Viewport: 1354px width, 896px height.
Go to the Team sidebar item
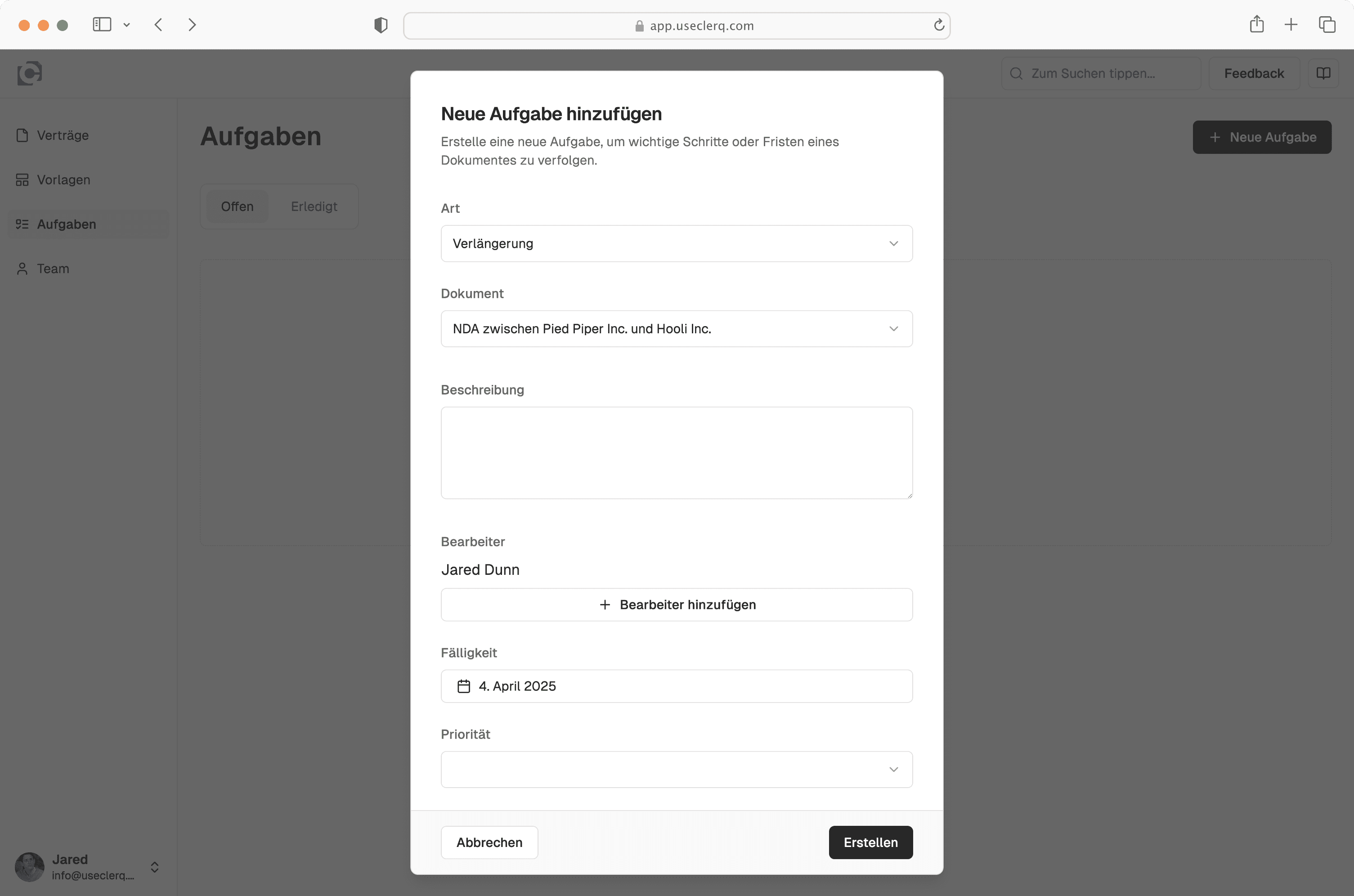click(x=89, y=269)
